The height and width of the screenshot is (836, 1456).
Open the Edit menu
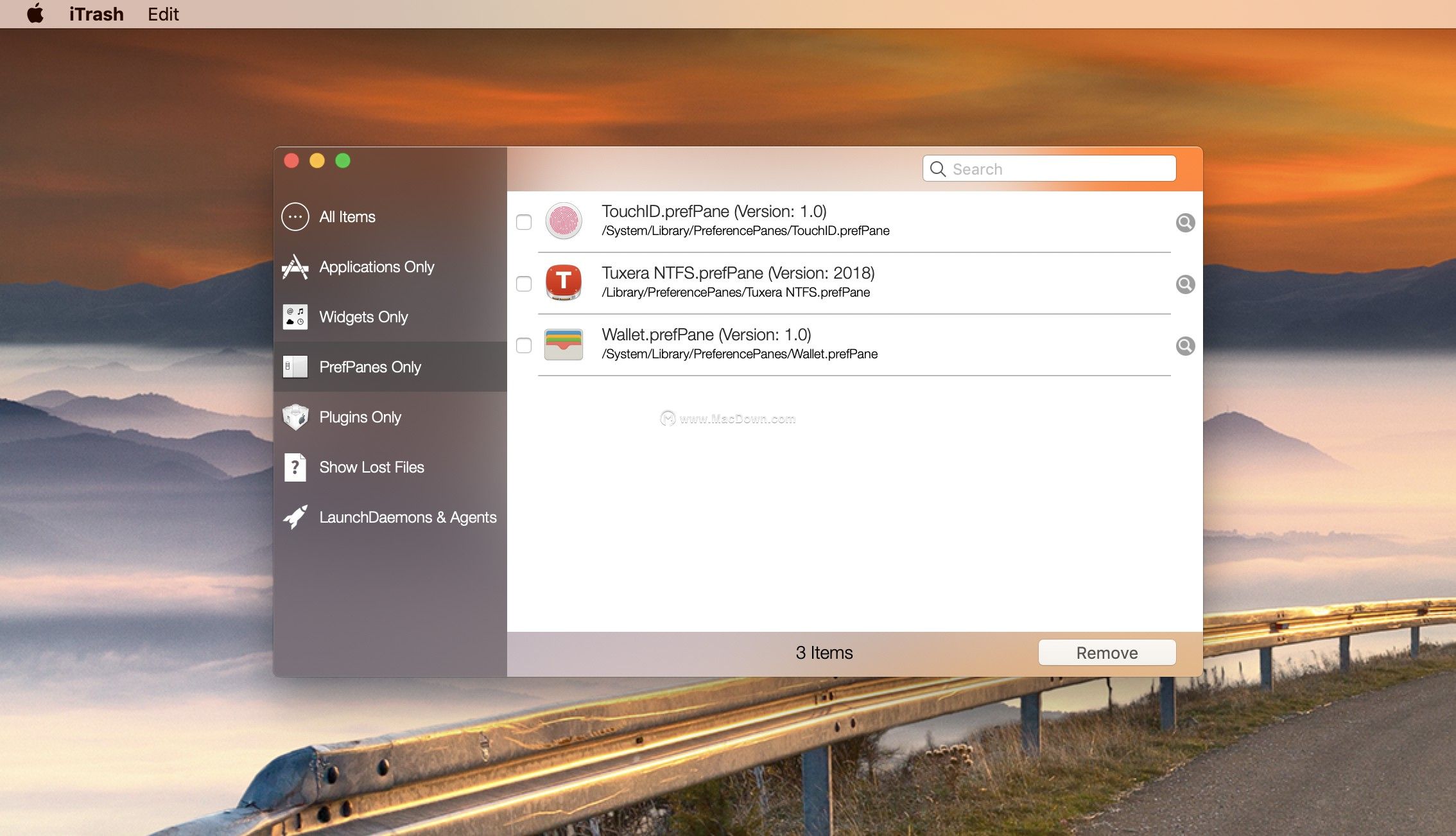(x=163, y=14)
